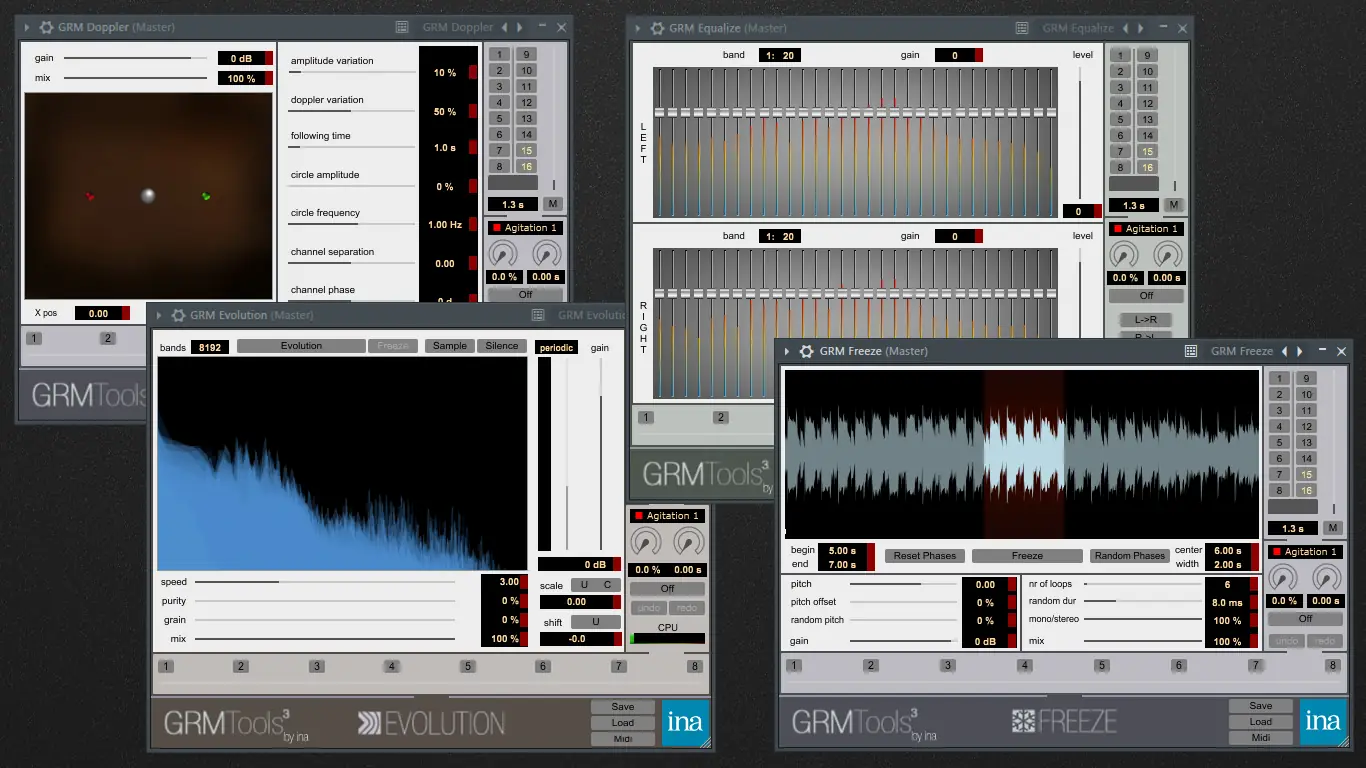Toggle Agitation 1 in GRM Freeze

[x=1306, y=551]
